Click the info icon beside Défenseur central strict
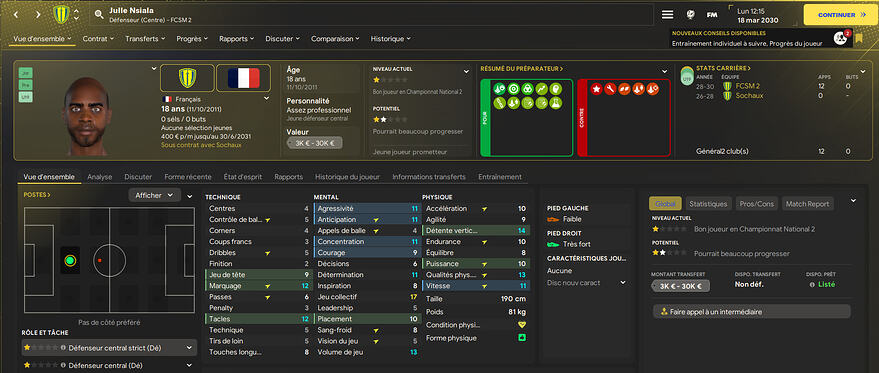This screenshot has width=879, height=373. [x=63, y=348]
